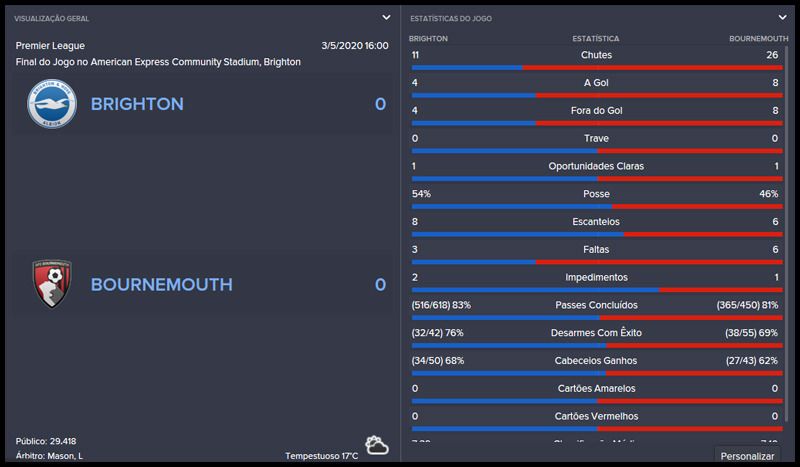Click the Chutes stat bar

(596, 67)
